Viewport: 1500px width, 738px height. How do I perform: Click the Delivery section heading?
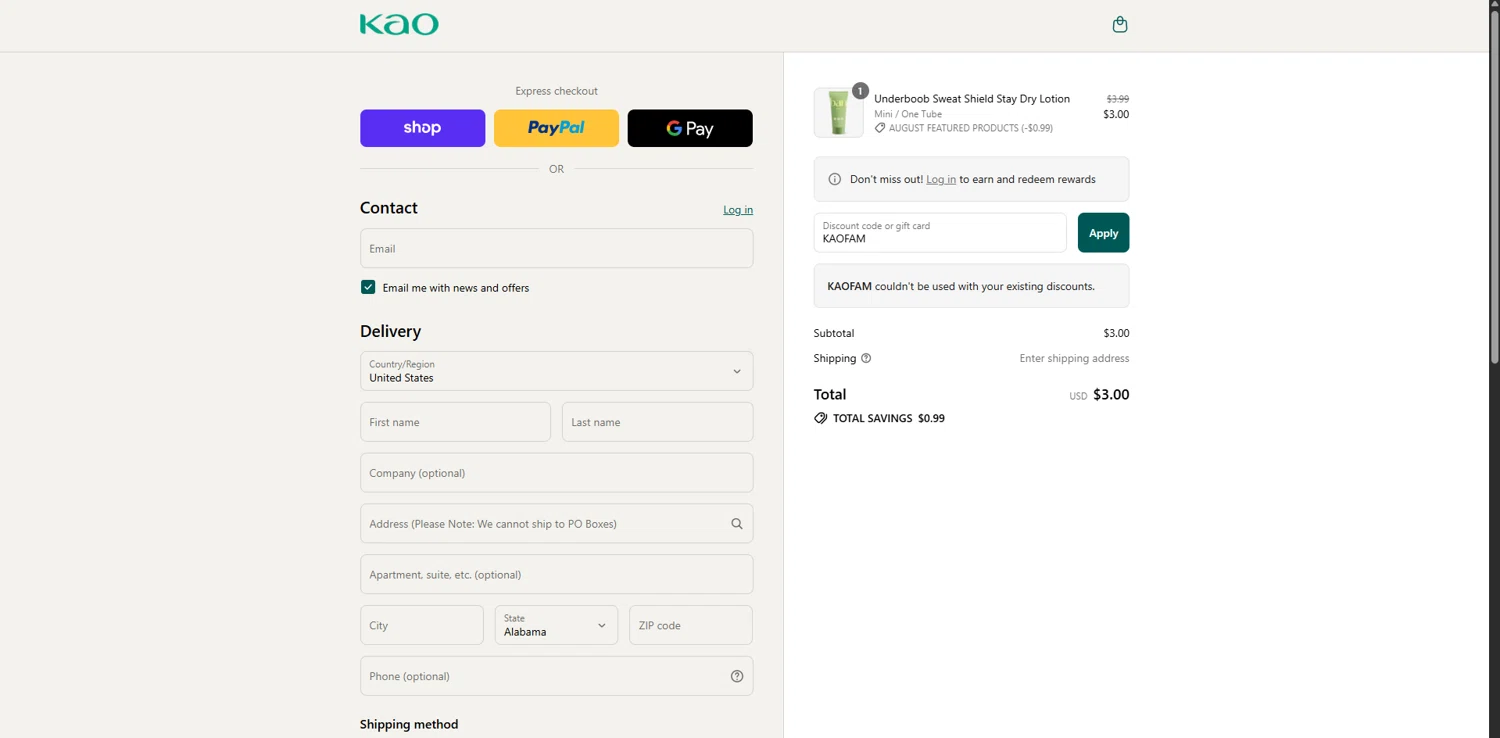[x=390, y=331]
